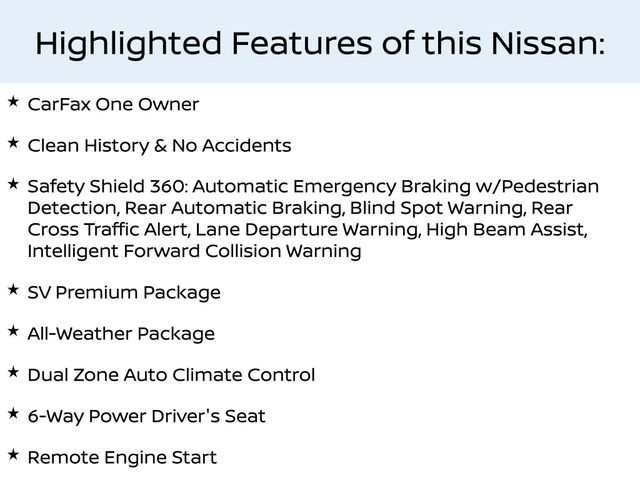This screenshot has height=480, width=640.
Task: Select the 6-Way Power Driver's Seat text
Action: 146,417
